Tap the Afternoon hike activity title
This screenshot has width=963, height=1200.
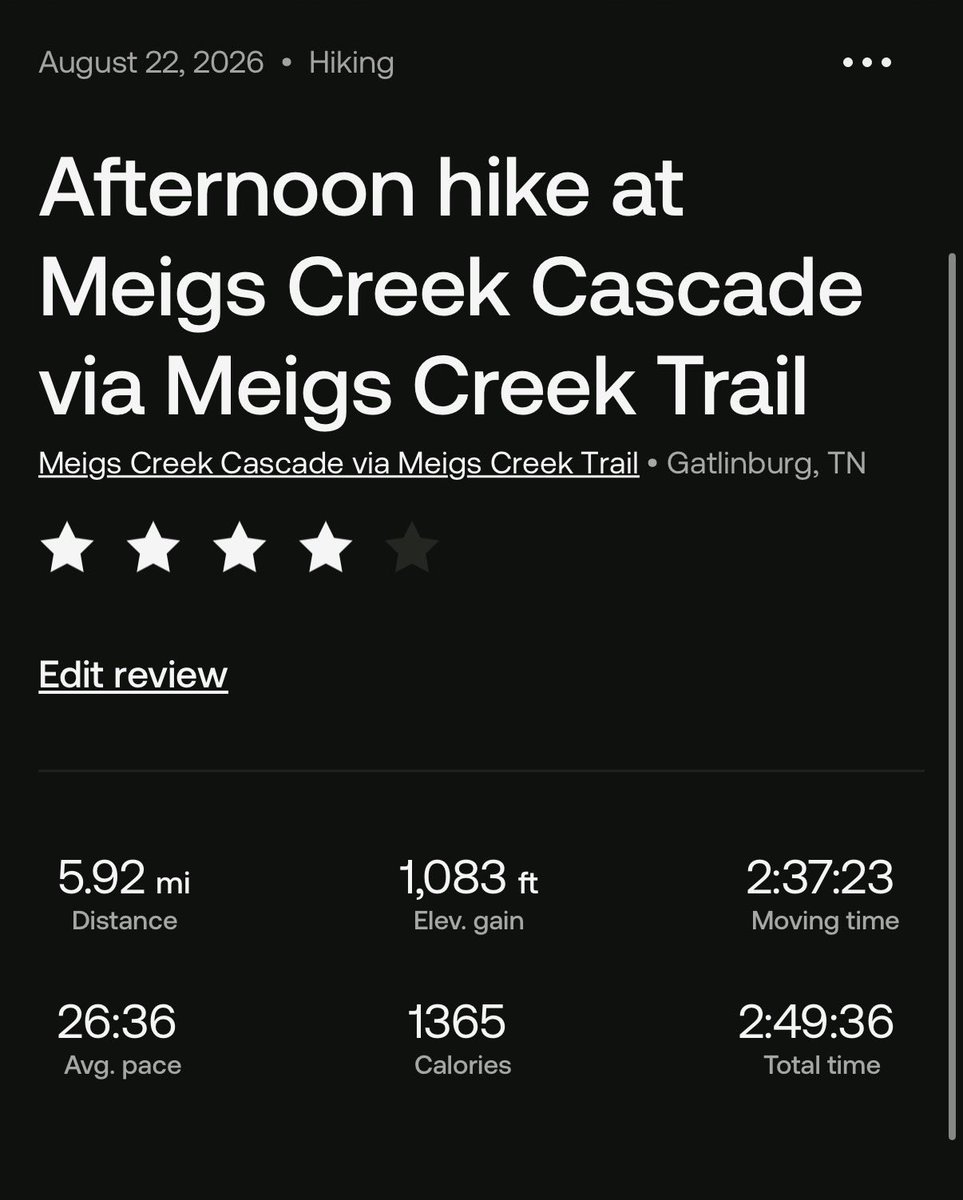tap(451, 288)
